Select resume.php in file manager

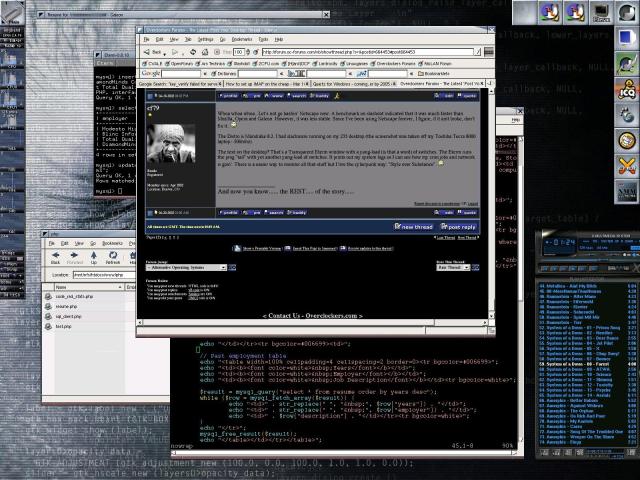(x=66, y=307)
